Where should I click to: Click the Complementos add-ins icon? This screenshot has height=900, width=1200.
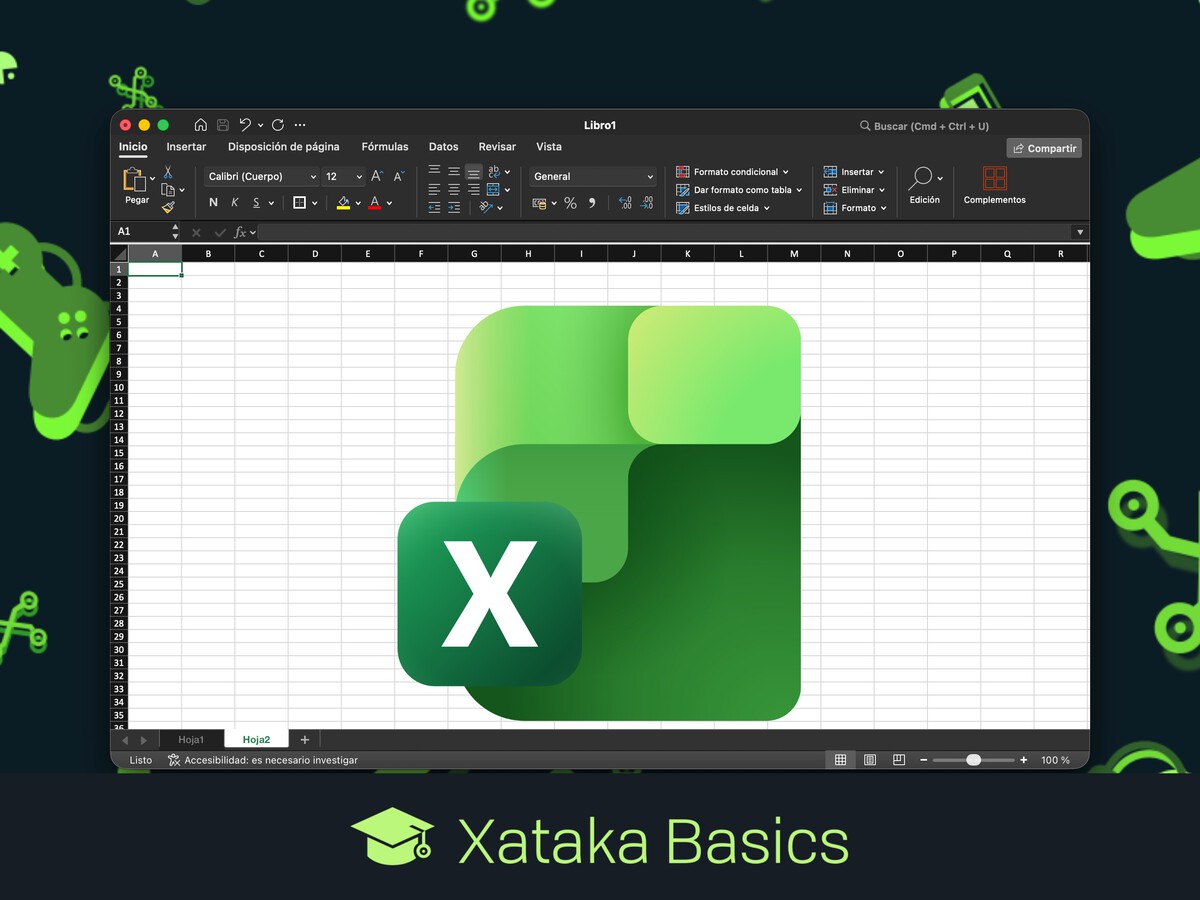[994, 178]
